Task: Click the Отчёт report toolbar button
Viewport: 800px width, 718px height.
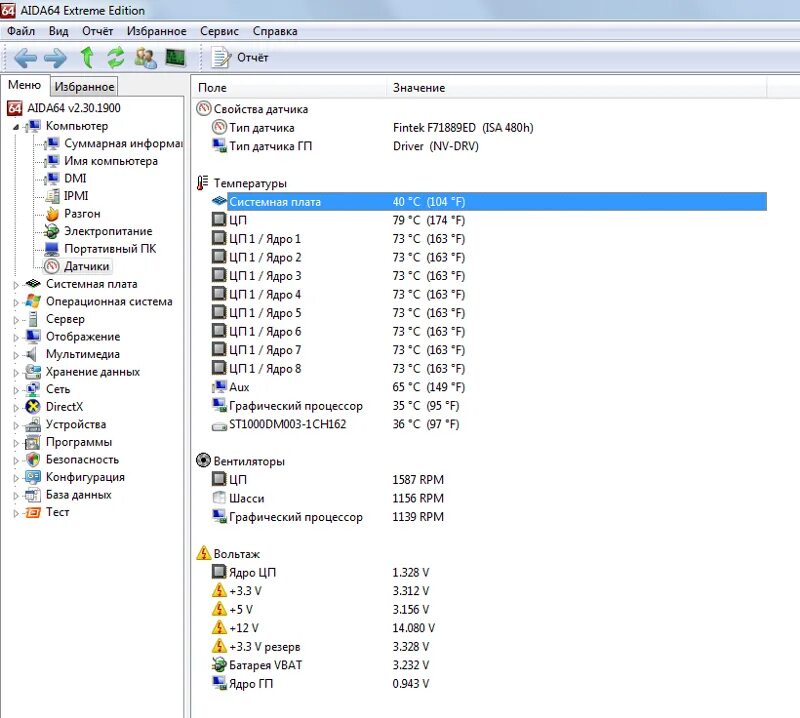Action: click(x=239, y=58)
